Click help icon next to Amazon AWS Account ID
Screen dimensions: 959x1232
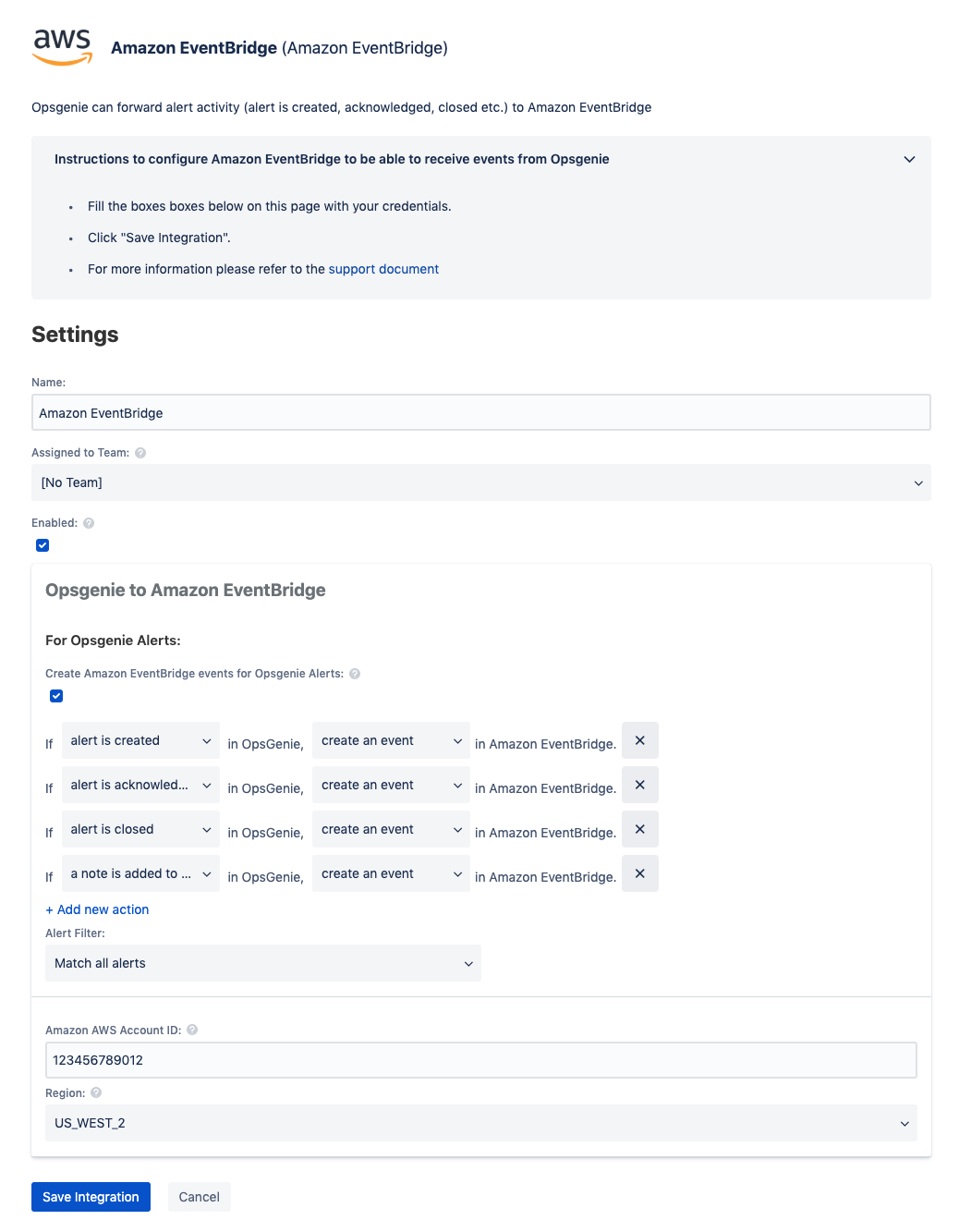(192, 1030)
